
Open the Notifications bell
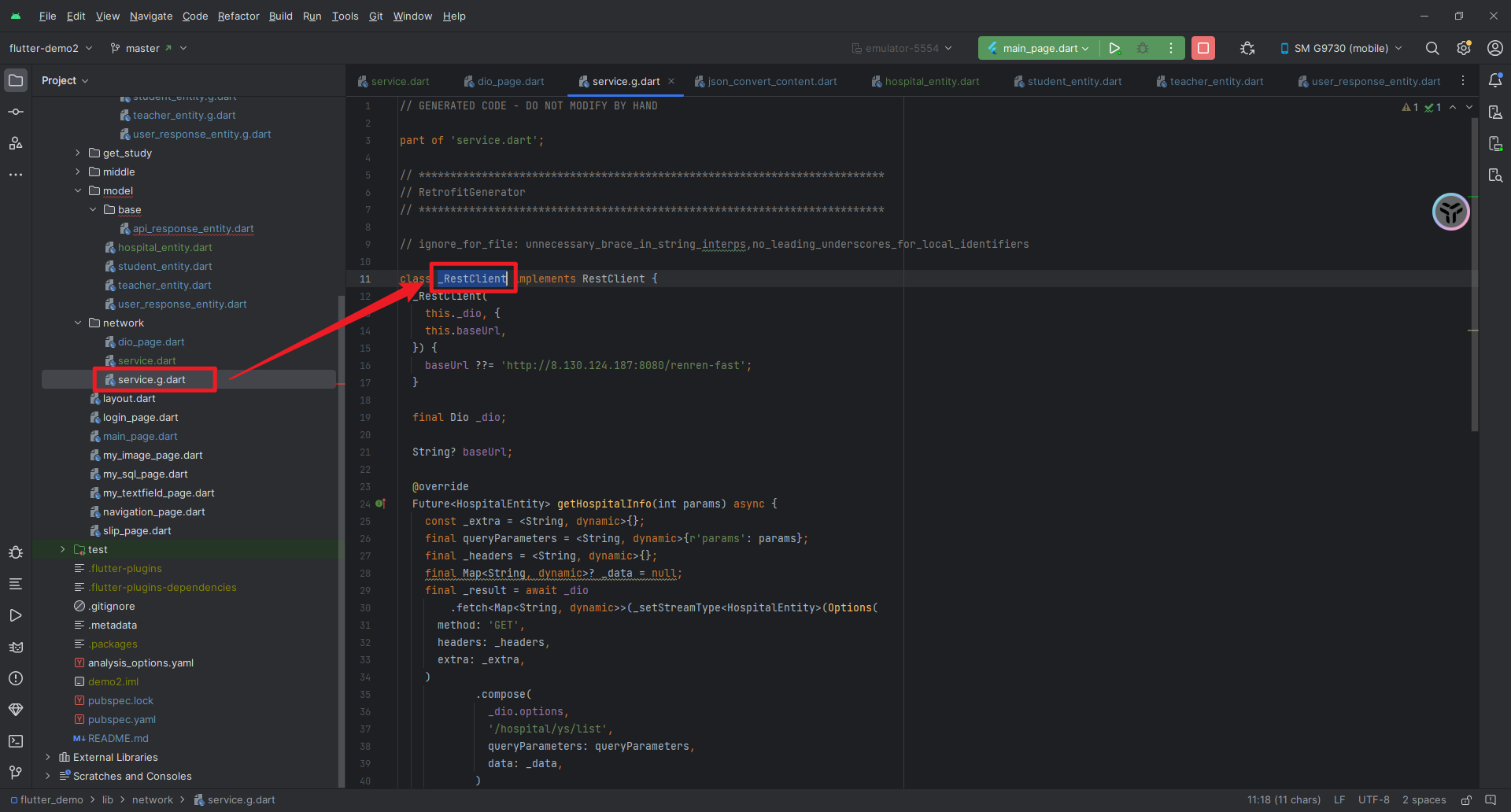[x=1495, y=80]
